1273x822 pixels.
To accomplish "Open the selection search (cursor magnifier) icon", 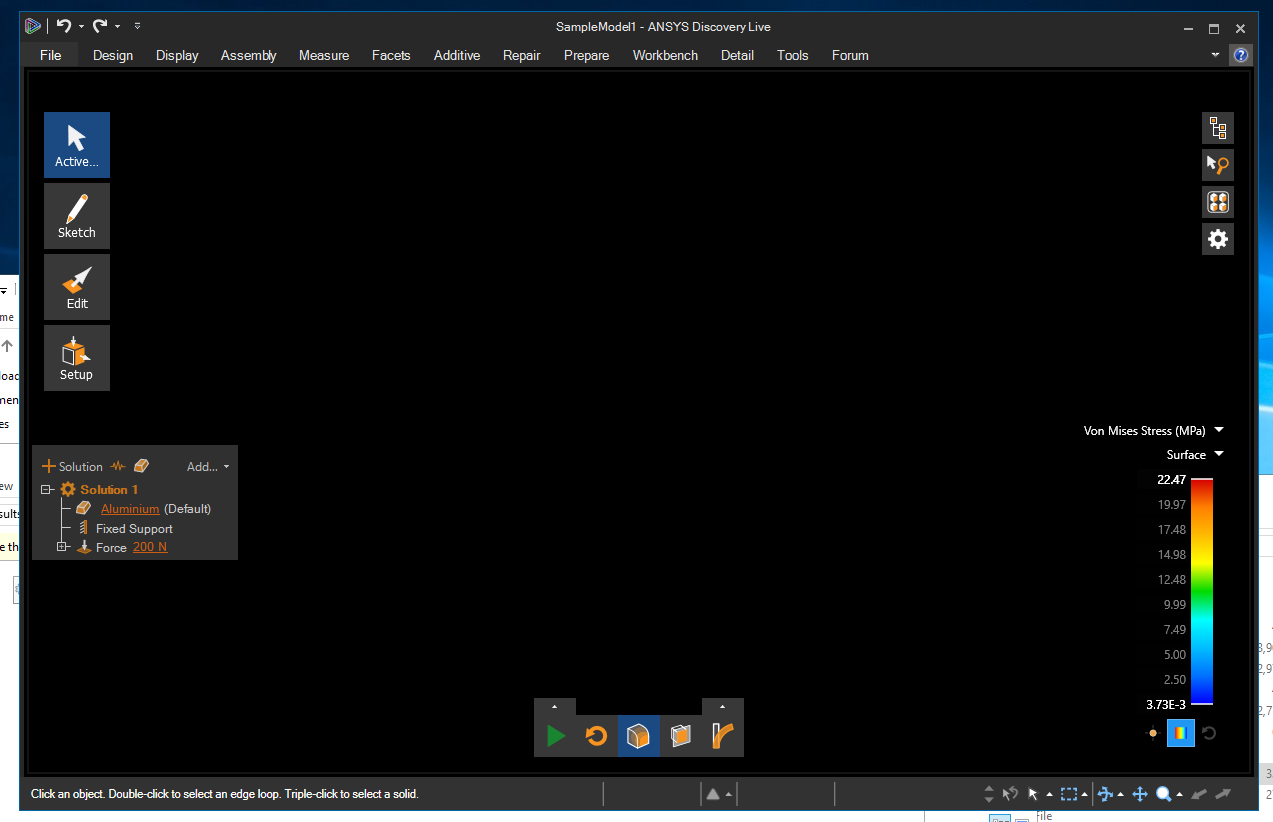I will [x=1217, y=165].
